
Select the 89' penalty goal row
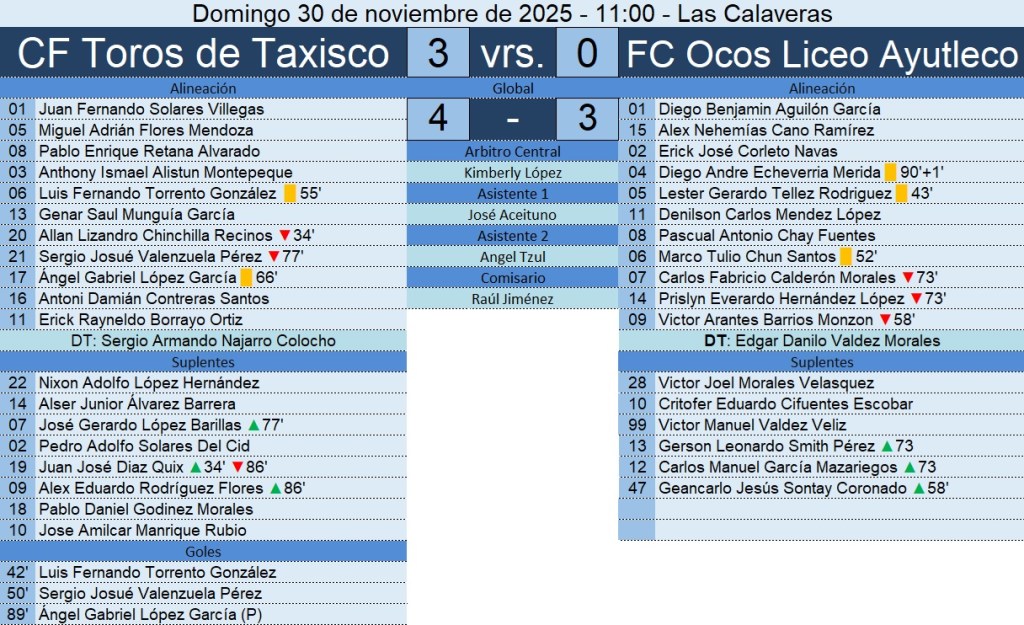pos(203,615)
